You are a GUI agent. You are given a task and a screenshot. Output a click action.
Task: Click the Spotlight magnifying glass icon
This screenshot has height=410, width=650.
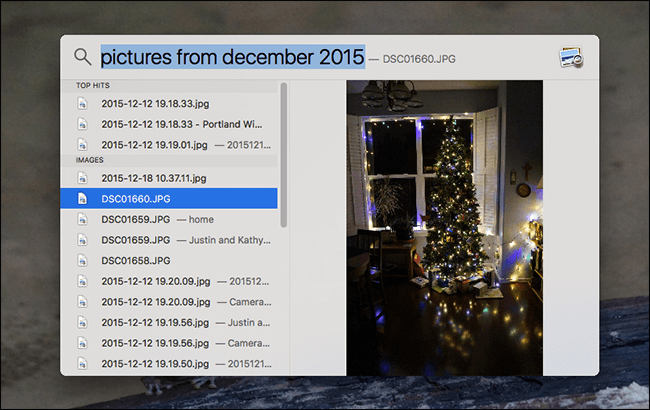pos(82,57)
